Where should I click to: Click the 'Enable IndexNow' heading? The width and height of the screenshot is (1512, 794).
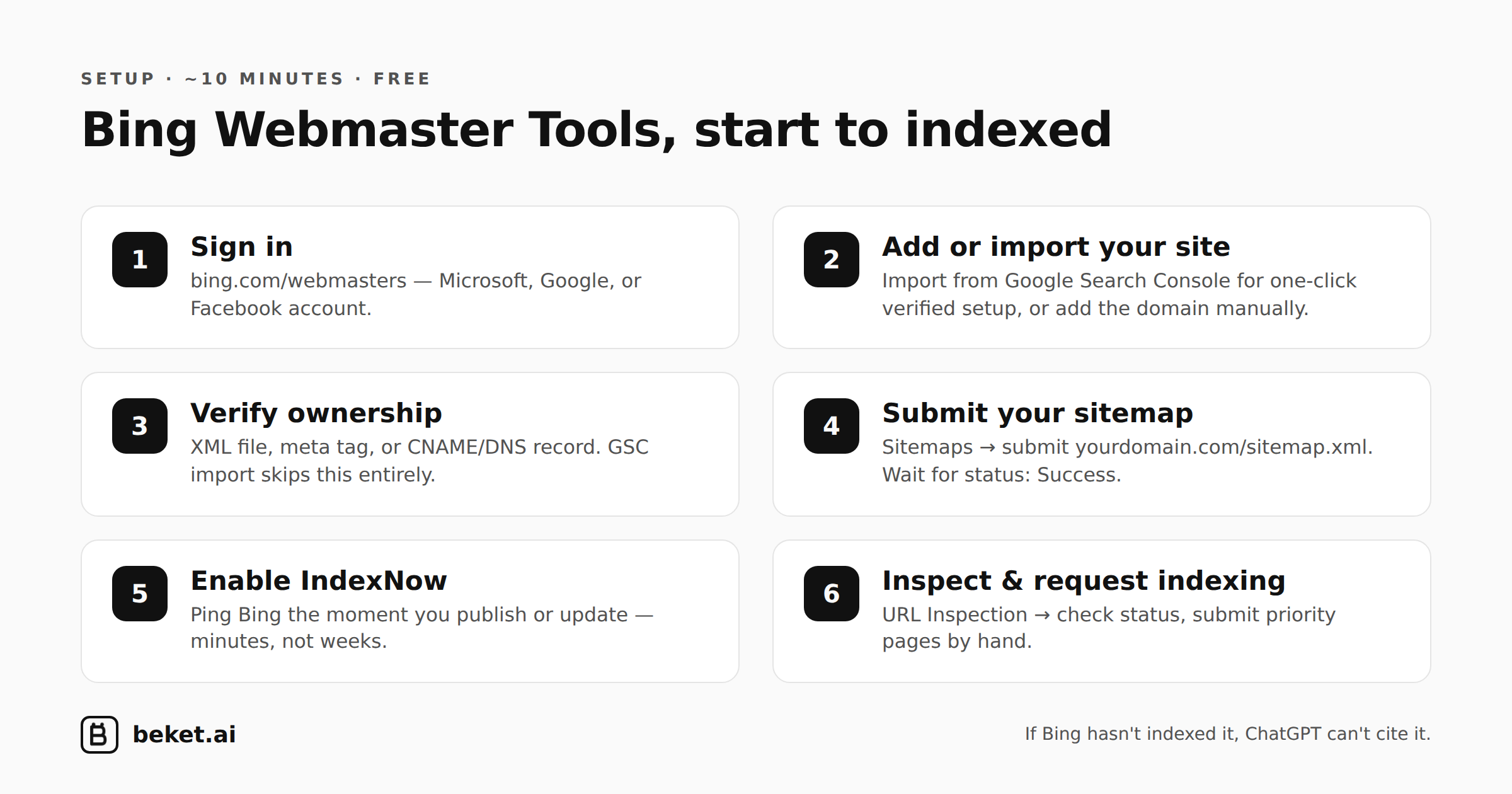[x=319, y=580]
